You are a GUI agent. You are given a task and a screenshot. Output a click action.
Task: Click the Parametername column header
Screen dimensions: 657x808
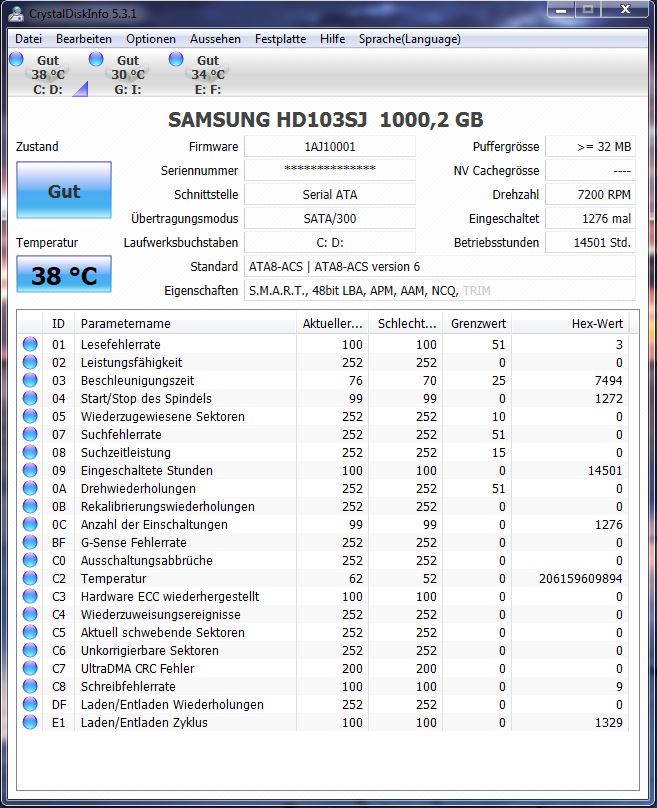tap(186, 324)
